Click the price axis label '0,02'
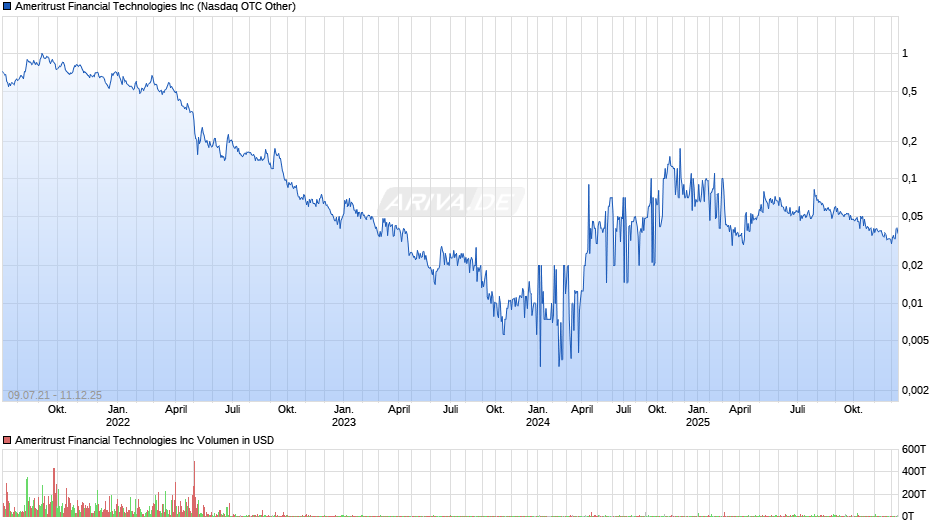Image resolution: width=940 pixels, height=526 pixels. [x=912, y=266]
